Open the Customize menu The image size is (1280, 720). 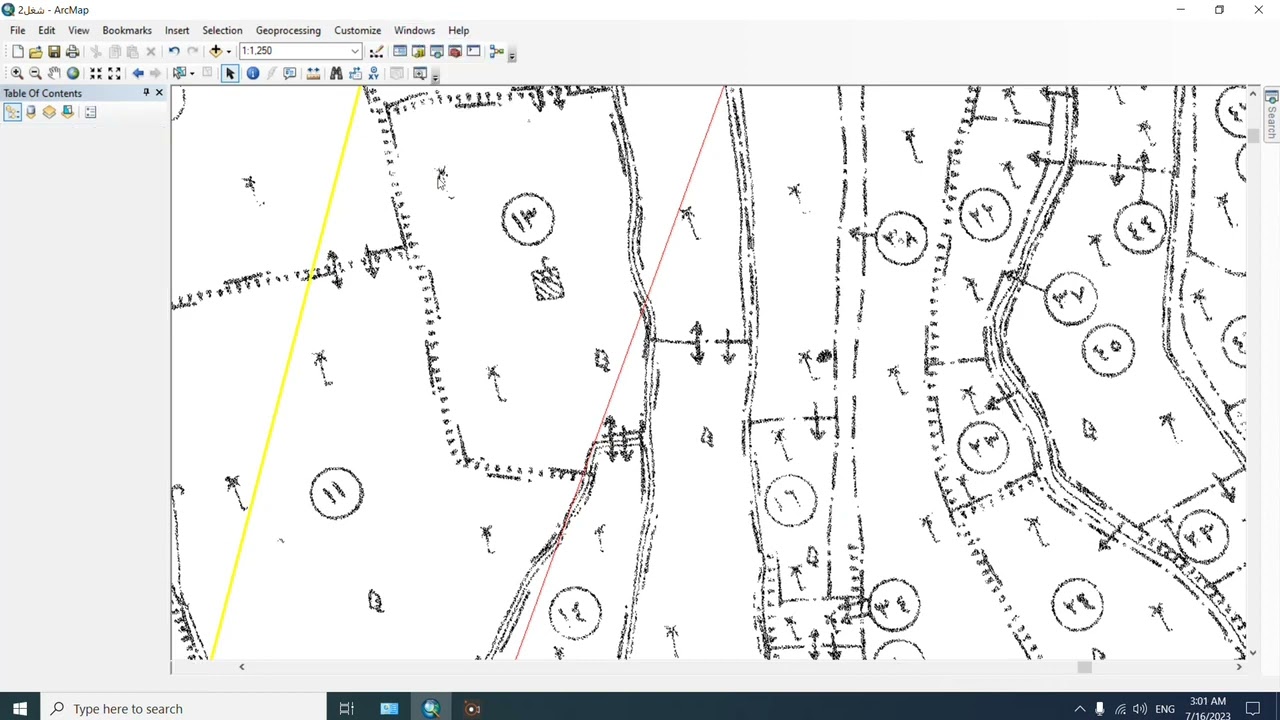357,30
